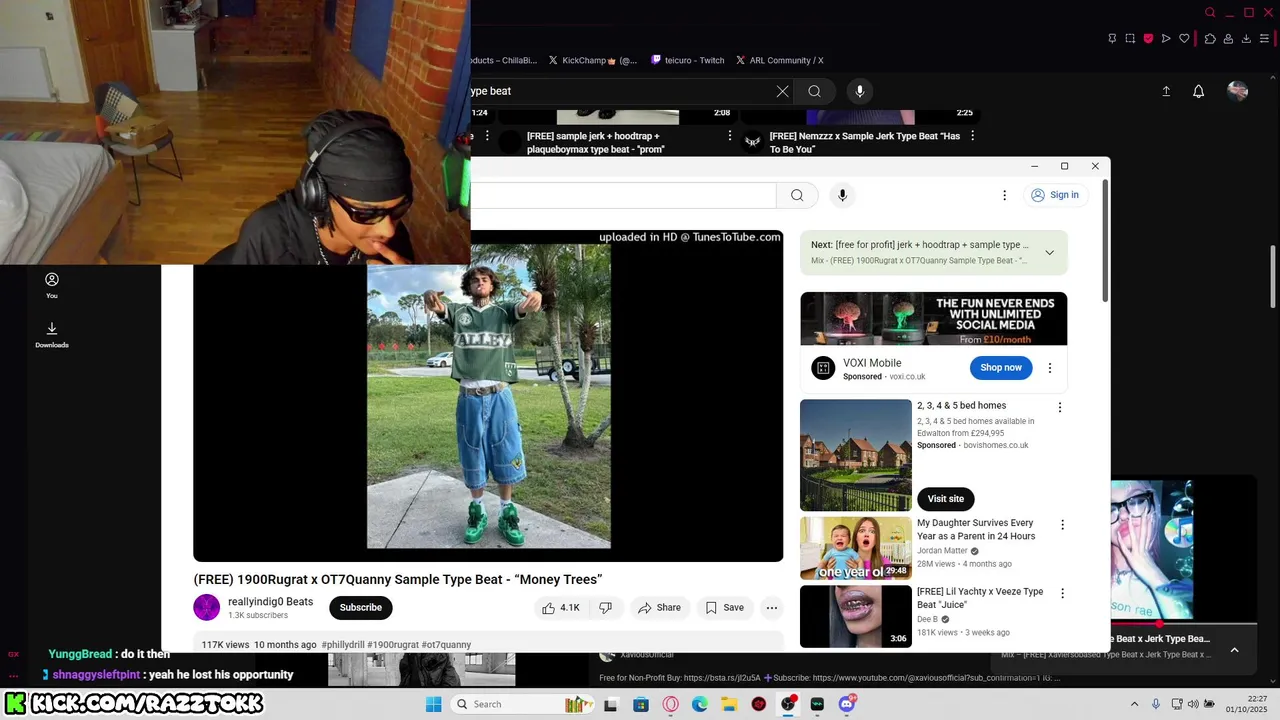Open options for 2, 3, 4 & 5 bed homes ad
1280x720 pixels.
[x=1060, y=407]
